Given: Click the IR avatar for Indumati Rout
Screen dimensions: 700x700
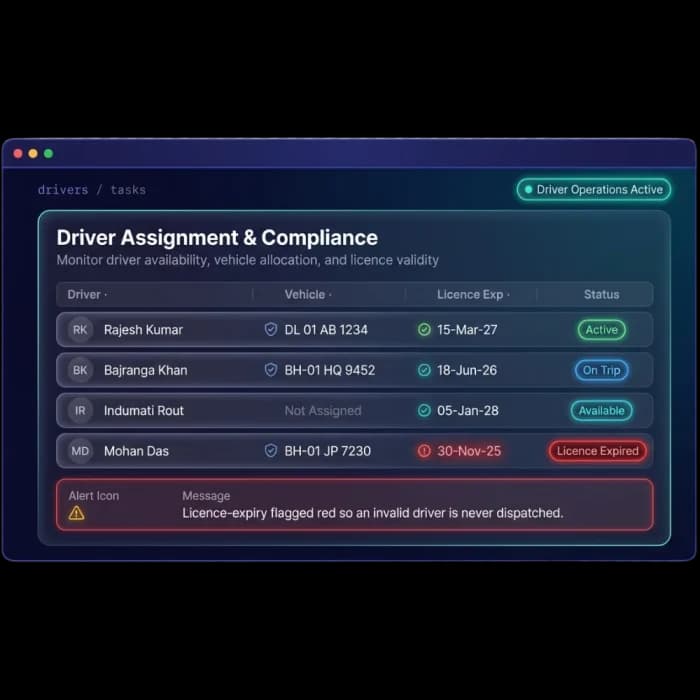Looking at the screenshot, I should (80, 411).
